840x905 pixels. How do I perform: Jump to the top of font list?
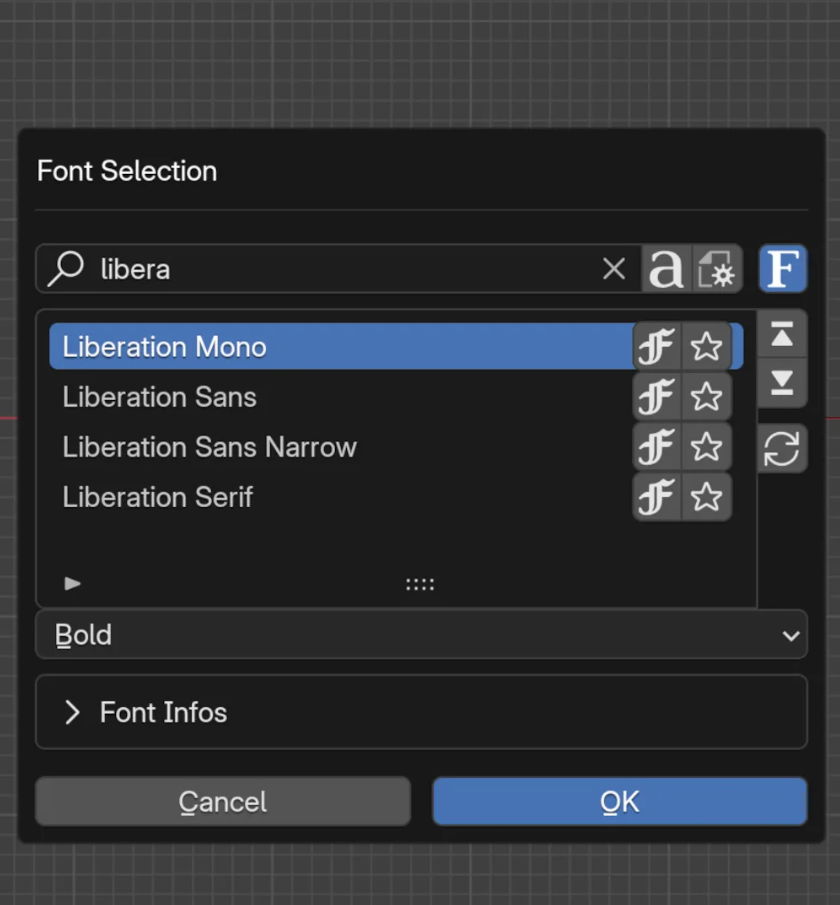(782, 334)
